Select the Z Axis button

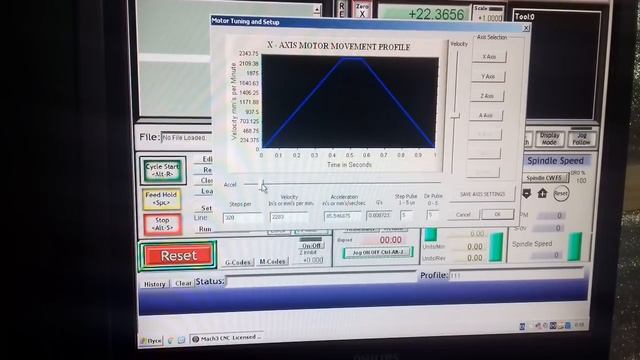pos(487,96)
